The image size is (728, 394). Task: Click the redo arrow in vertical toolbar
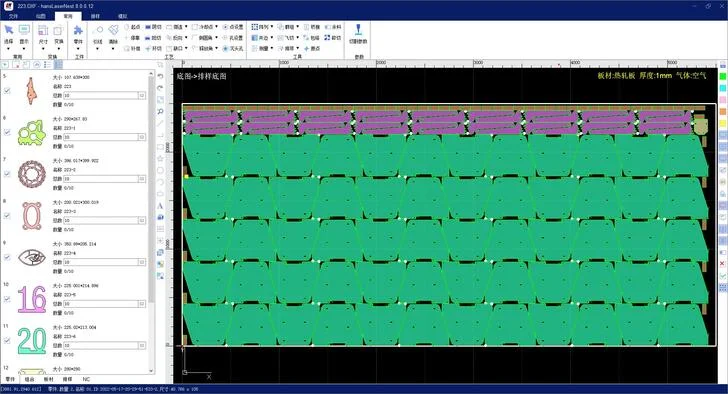[x=160, y=88]
